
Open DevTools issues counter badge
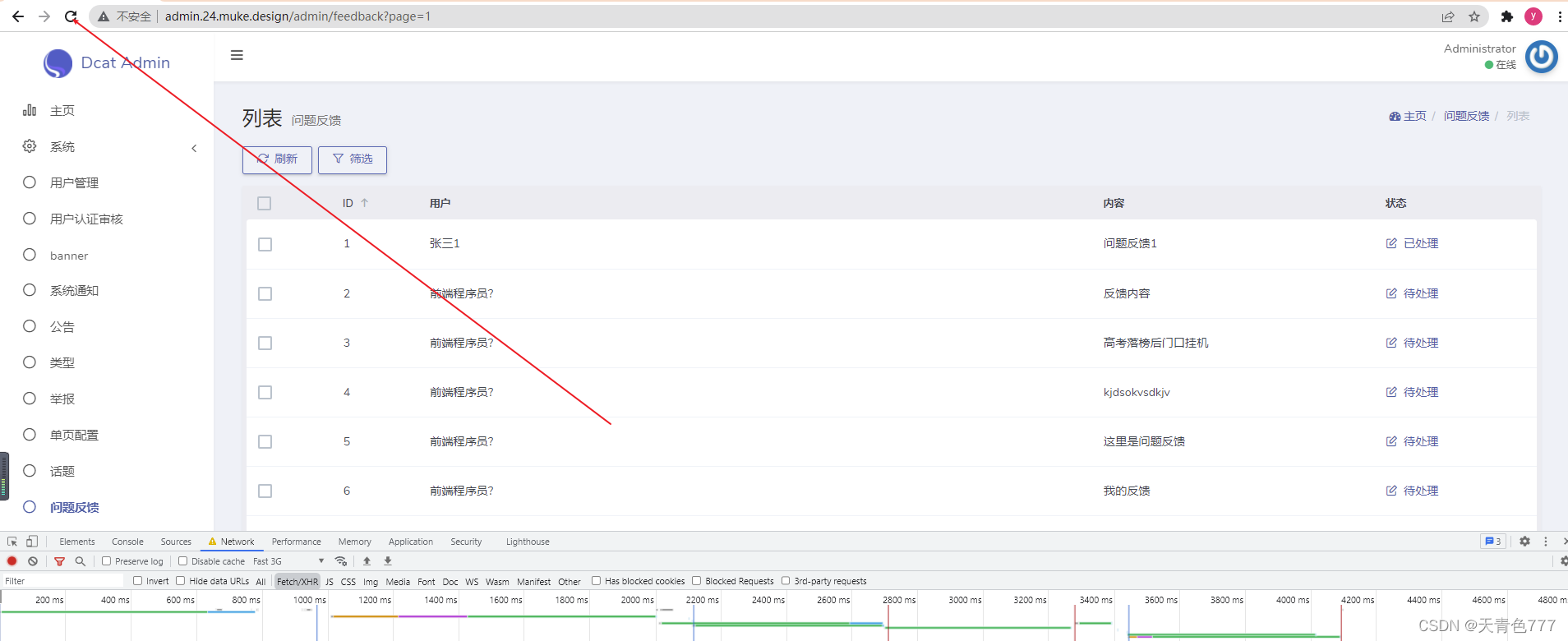1493,542
